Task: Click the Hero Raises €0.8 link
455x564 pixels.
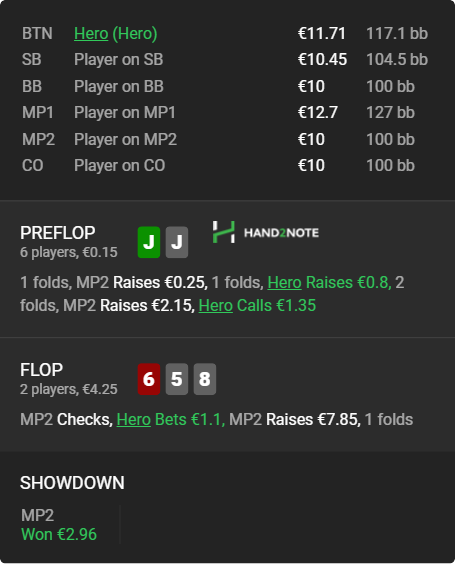Action: tap(329, 282)
